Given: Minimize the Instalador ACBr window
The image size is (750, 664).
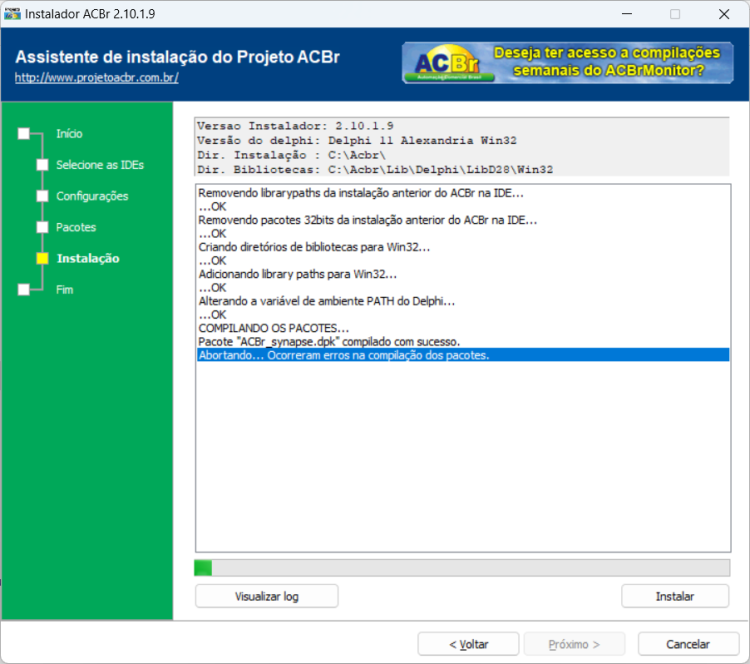Looking at the screenshot, I should click(x=627, y=14).
